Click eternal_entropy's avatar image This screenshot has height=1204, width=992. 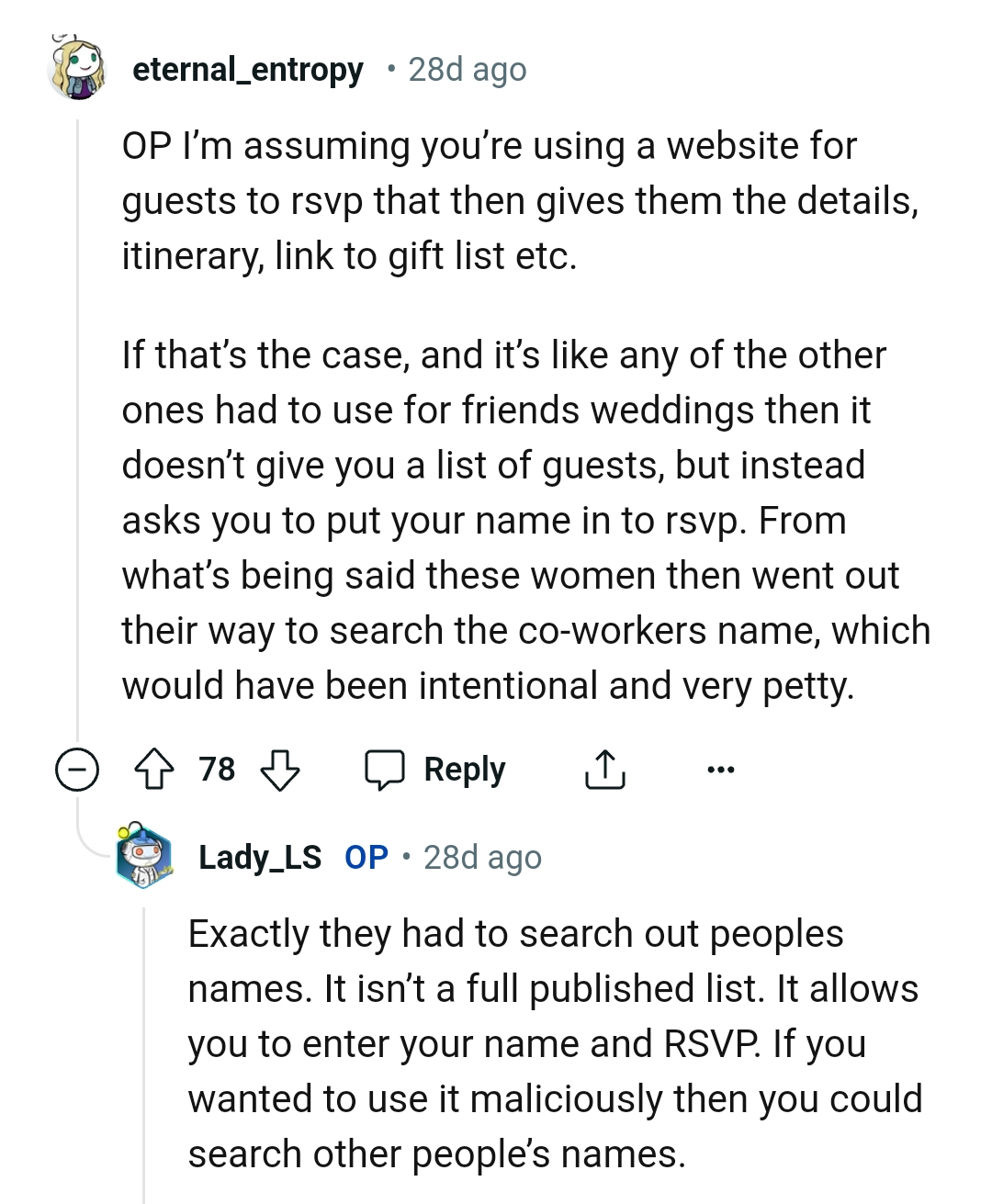tap(77, 68)
